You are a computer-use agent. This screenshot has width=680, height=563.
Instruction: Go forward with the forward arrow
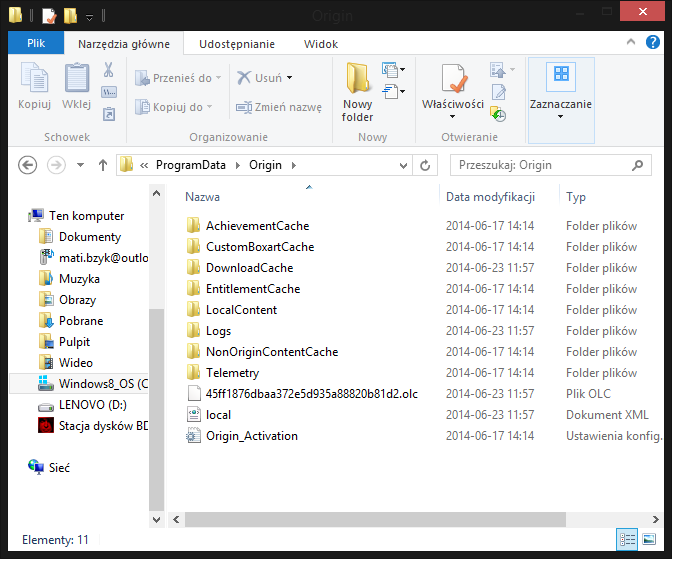56,165
